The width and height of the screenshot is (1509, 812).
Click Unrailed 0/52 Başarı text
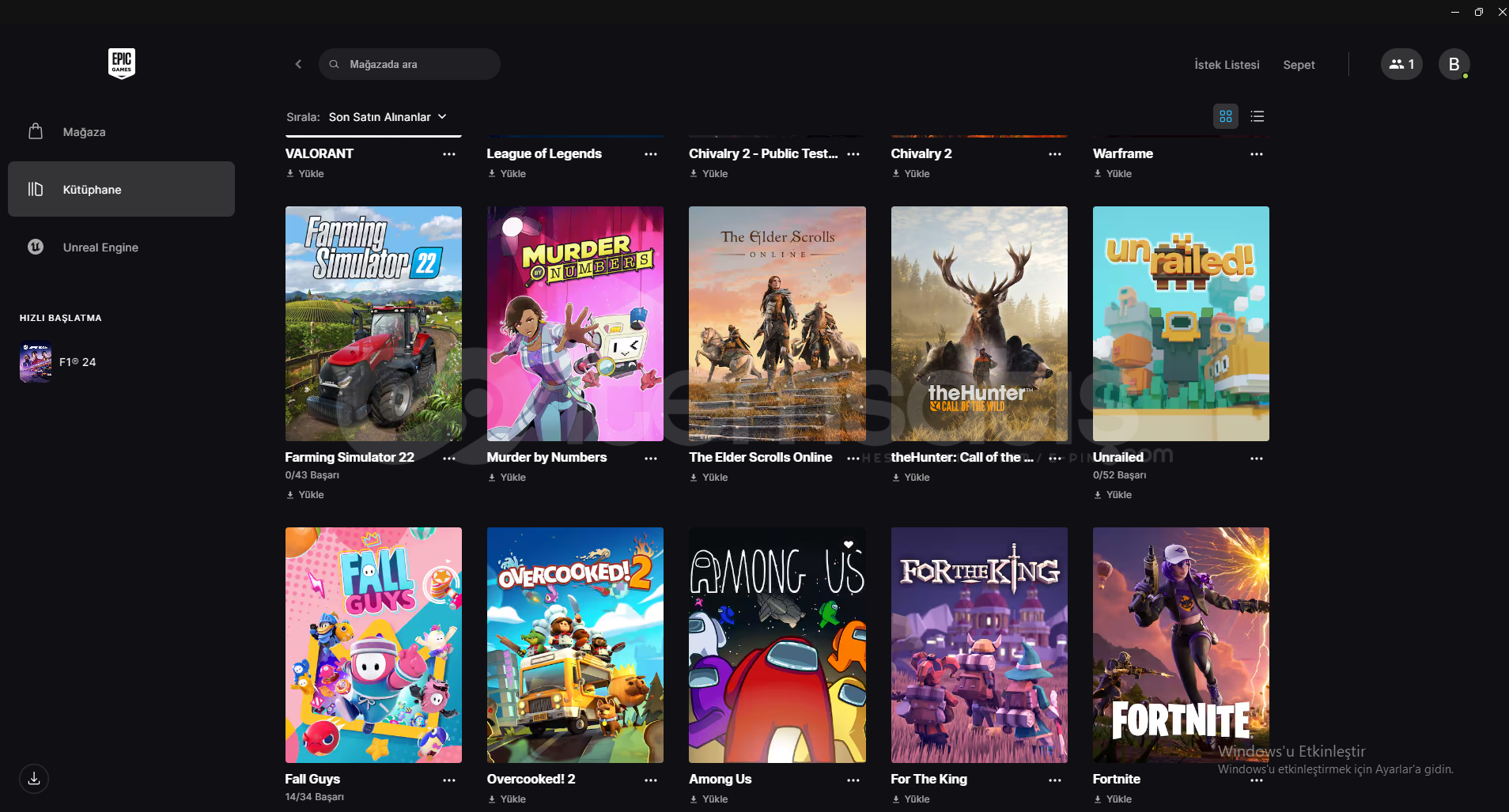1120,475
